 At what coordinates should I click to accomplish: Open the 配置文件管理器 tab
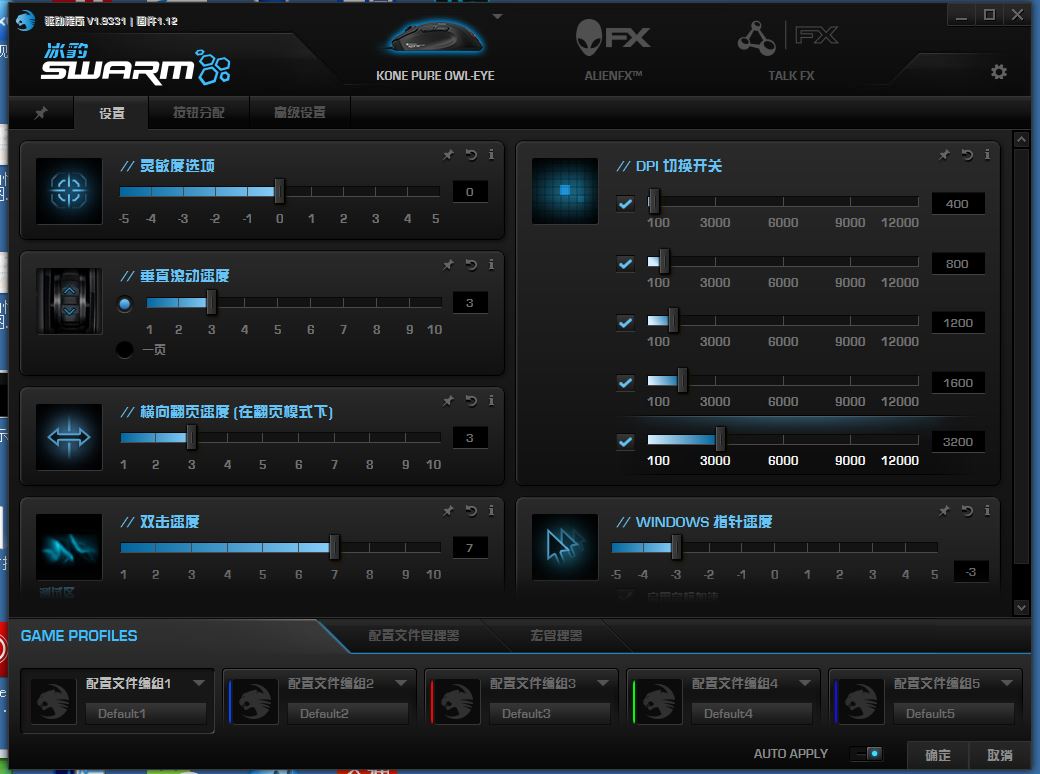414,635
